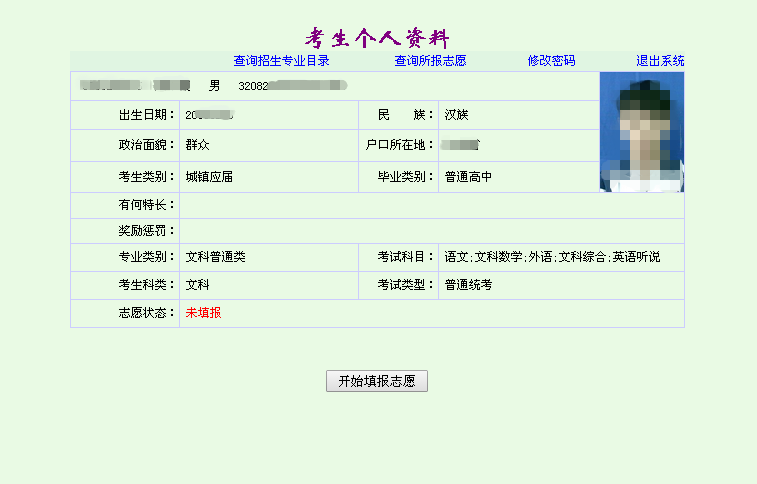Select the 文科 value in 考生科类 row
Image resolution: width=757 pixels, height=484 pixels.
[197, 285]
